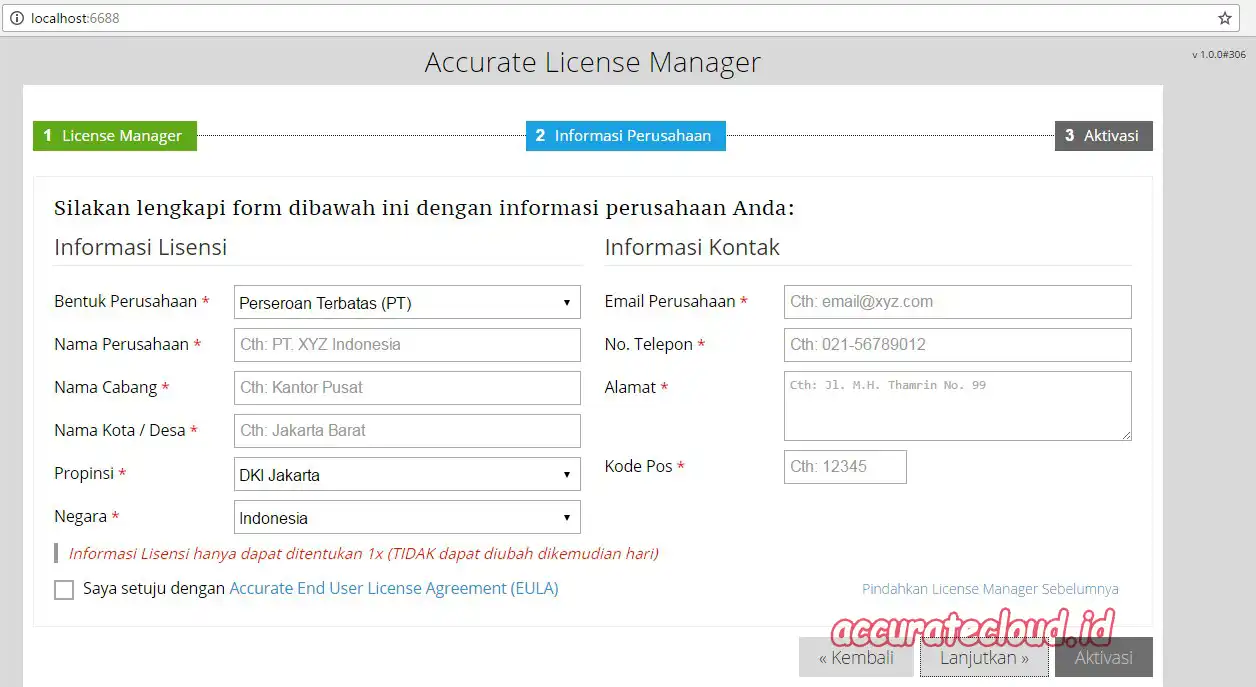Focus the Kode Pos field
Image resolution: width=1256 pixels, height=687 pixels.
coord(845,467)
